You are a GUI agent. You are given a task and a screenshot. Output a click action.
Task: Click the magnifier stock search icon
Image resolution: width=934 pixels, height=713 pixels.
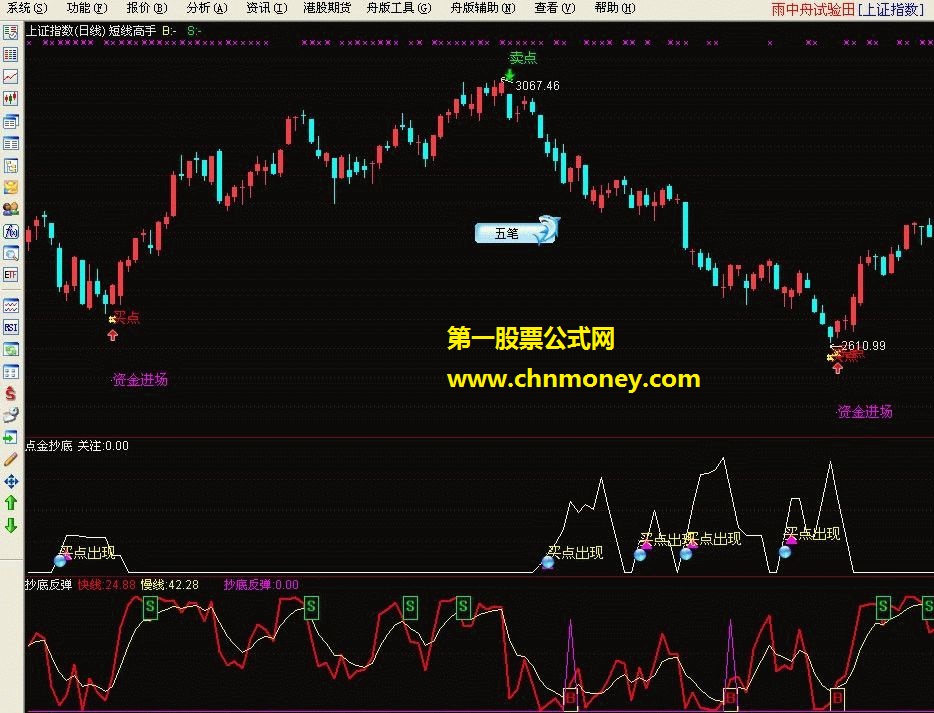10,253
